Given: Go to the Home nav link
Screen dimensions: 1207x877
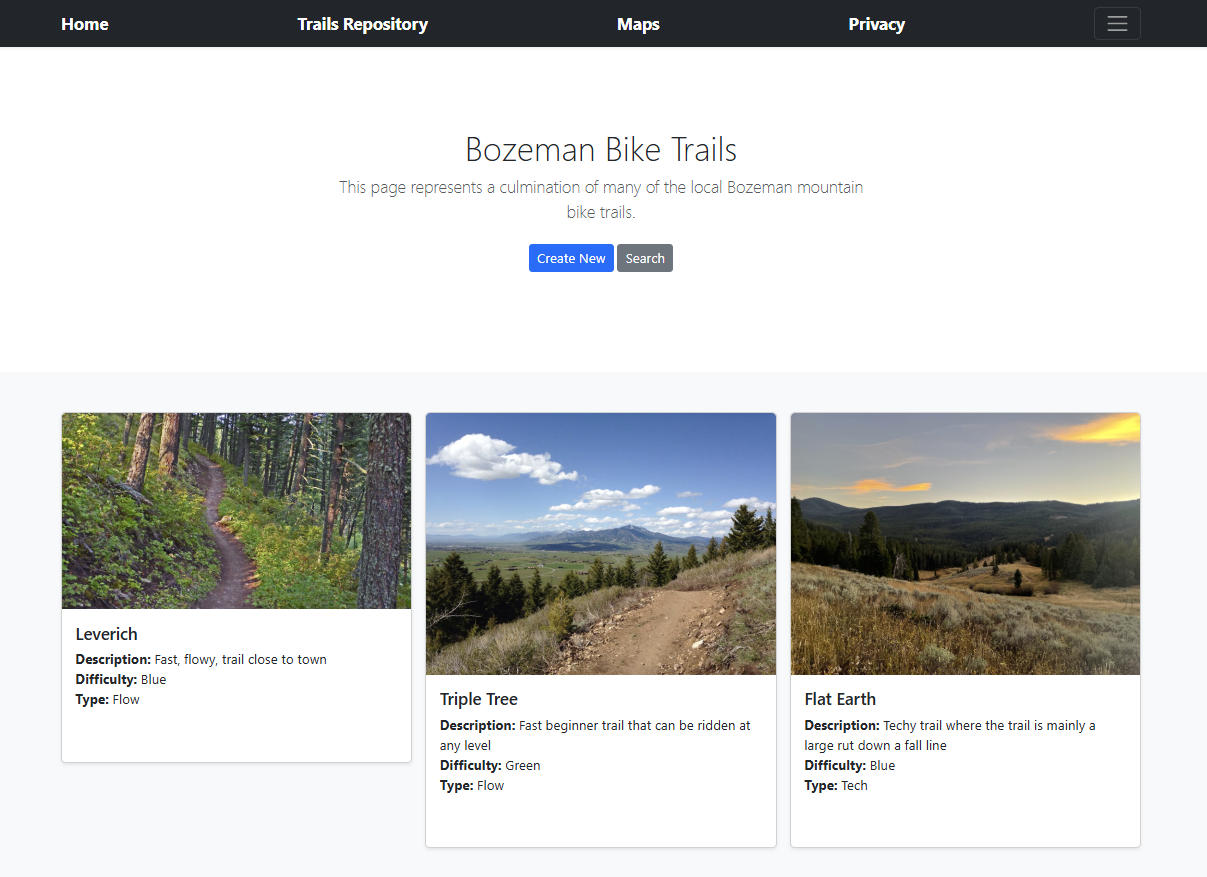Looking at the screenshot, I should pyautogui.click(x=85, y=24).
